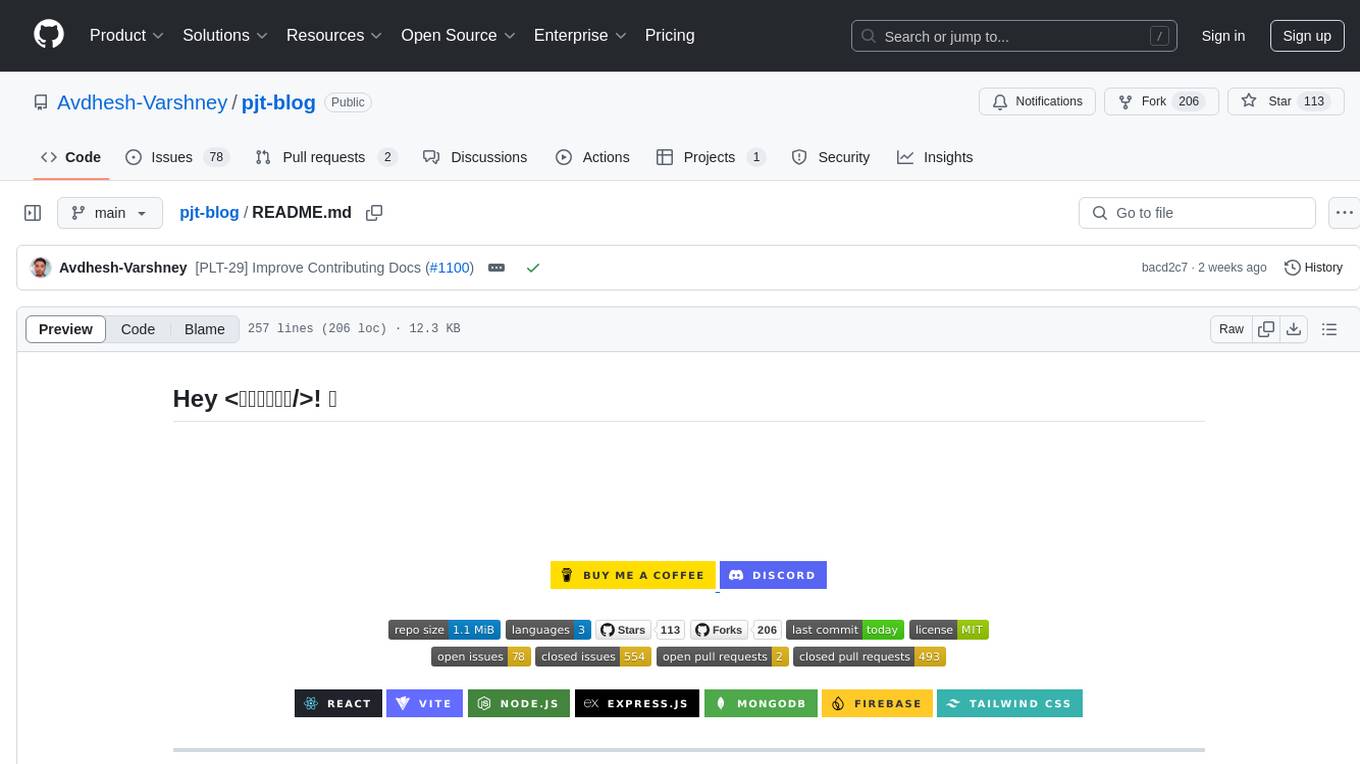Click the Buy Me a Coffee badge
Screen dimensions: 1360x764
633,575
